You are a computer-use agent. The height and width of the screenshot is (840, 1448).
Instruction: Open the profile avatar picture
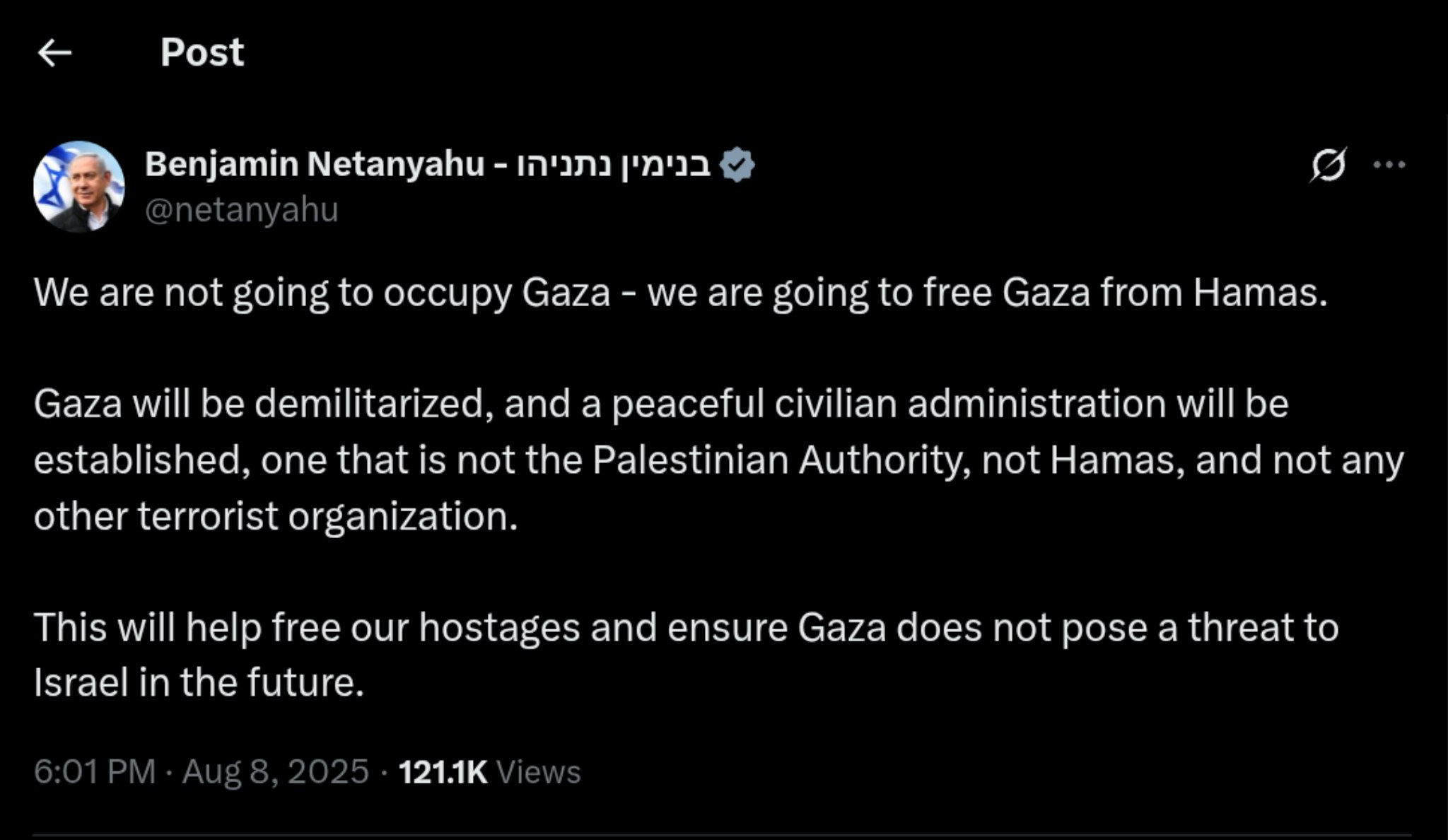point(79,187)
